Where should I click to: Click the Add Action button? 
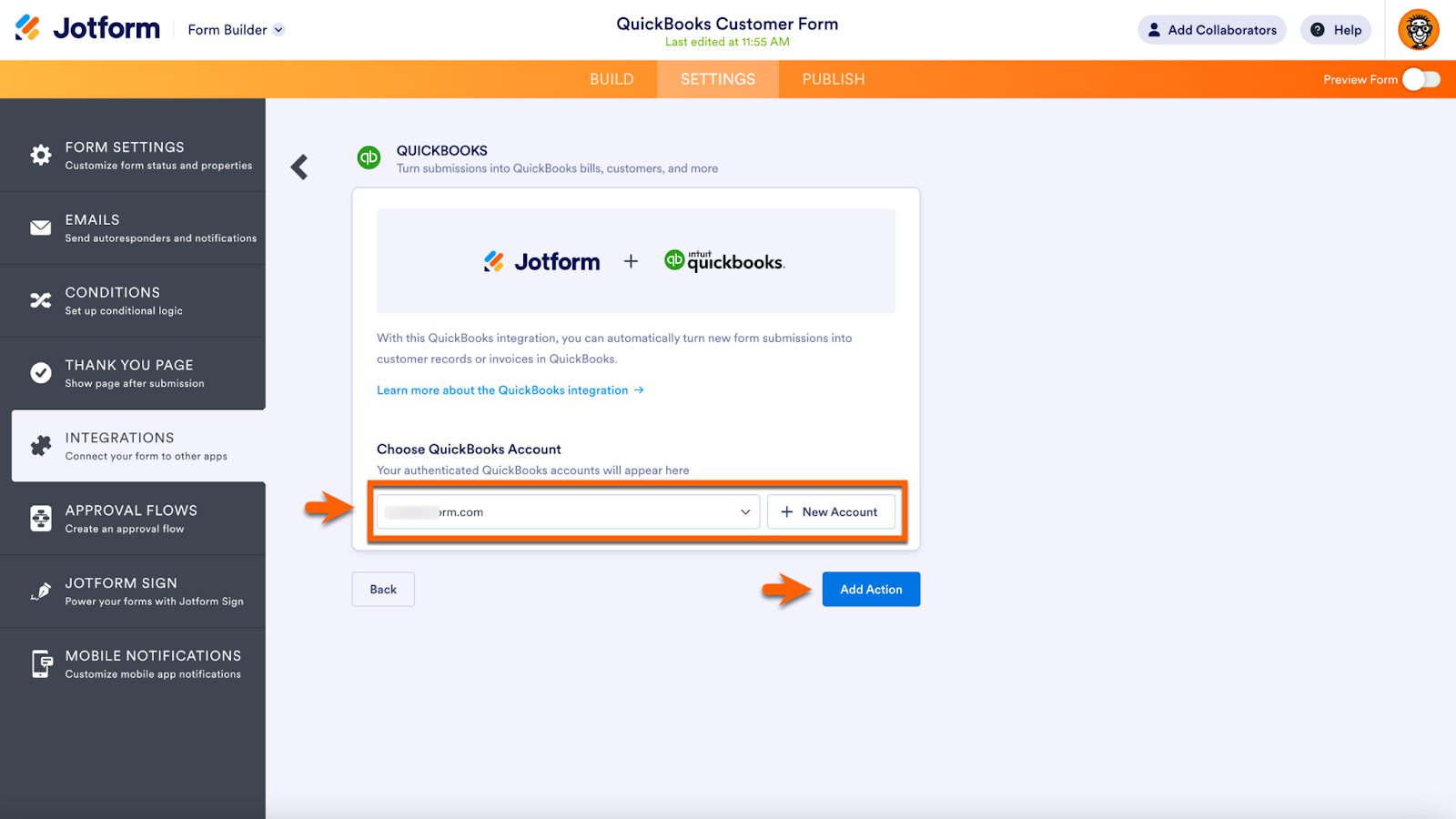871,590
